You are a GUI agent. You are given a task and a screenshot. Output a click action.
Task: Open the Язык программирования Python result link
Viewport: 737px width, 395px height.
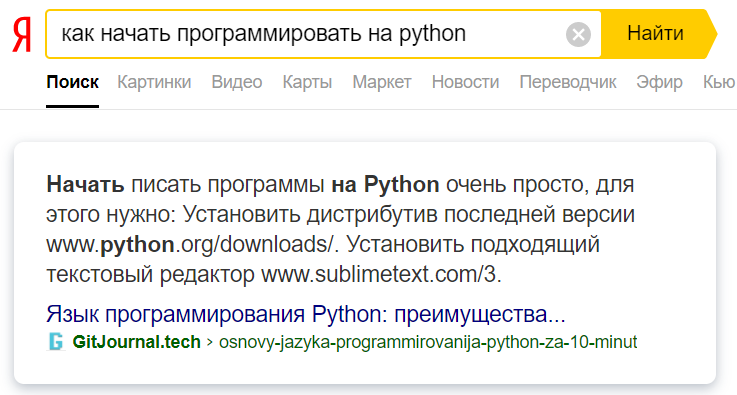[306, 314]
